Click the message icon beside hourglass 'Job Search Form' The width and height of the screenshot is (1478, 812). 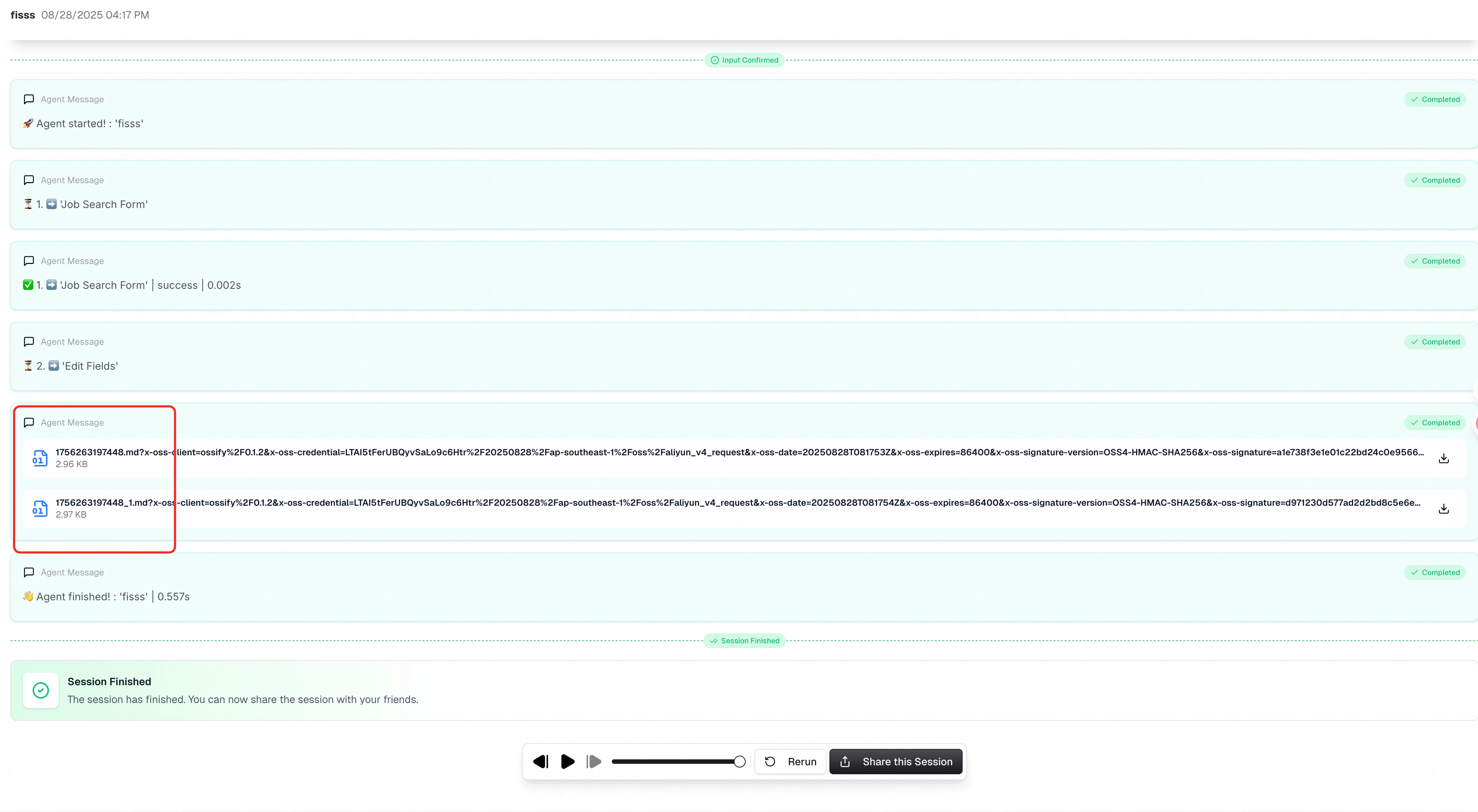click(x=29, y=180)
